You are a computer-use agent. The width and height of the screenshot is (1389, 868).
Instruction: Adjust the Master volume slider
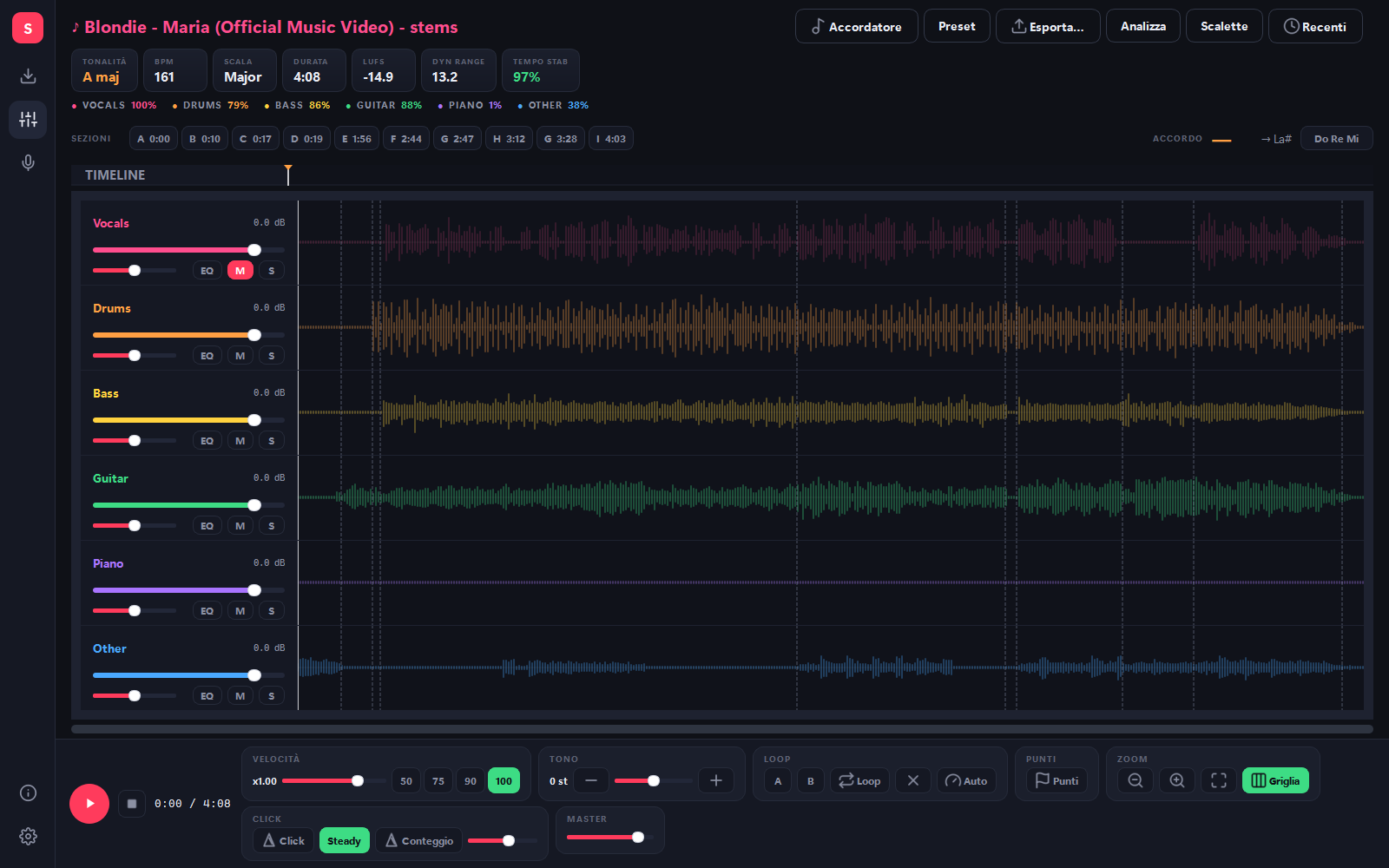coord(610,837)
